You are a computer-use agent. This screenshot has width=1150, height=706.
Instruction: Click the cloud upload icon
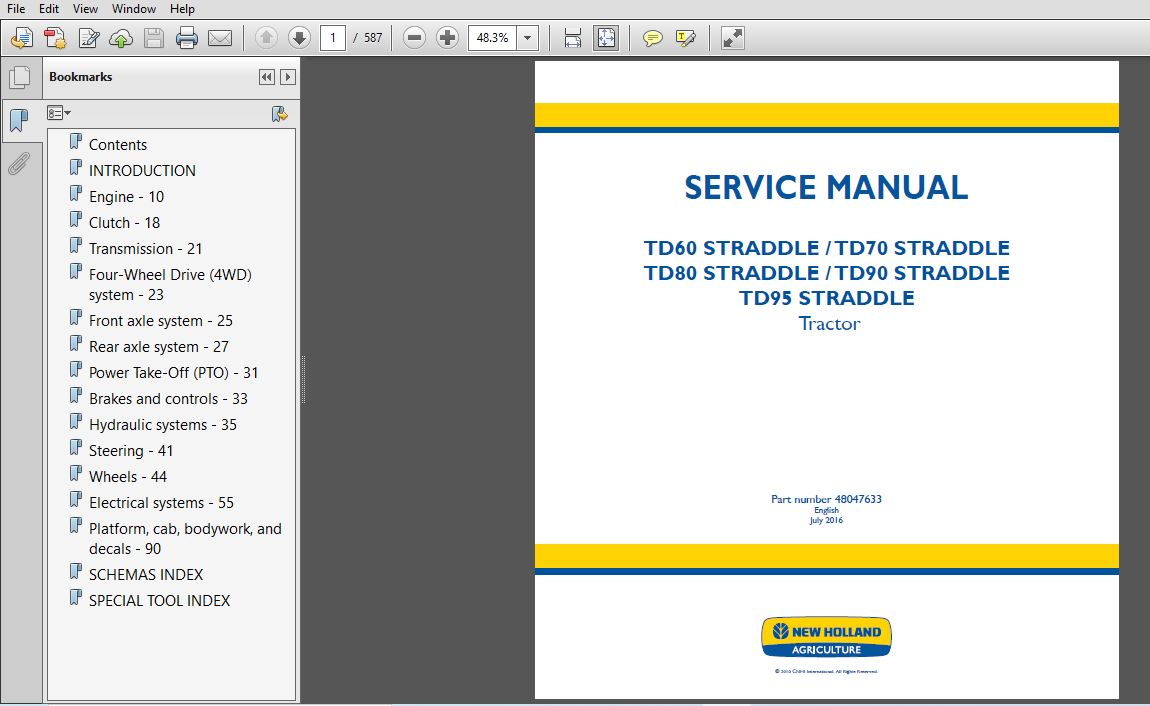121,38
